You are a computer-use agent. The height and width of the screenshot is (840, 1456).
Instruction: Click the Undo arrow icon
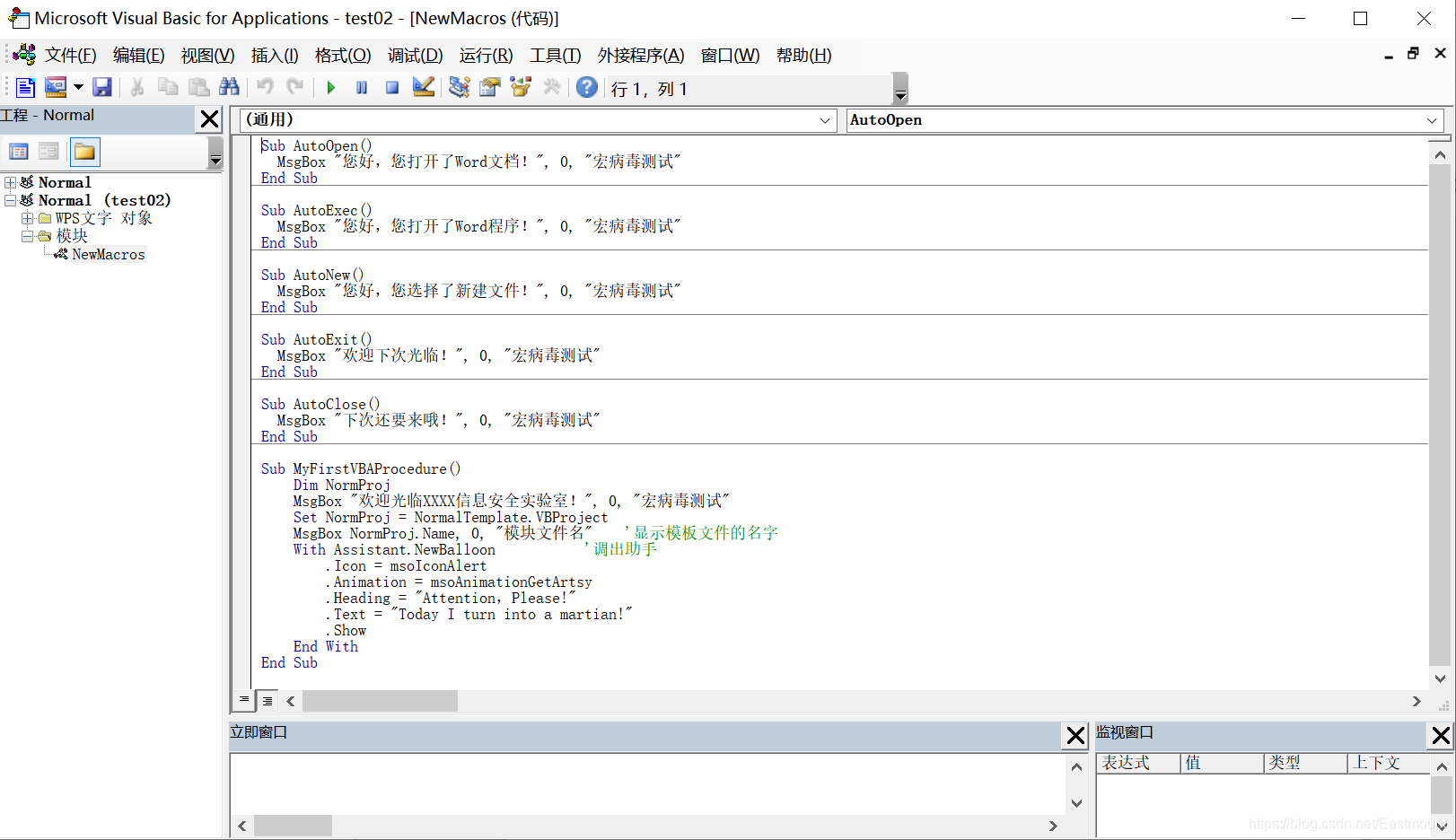pos(265,87)
